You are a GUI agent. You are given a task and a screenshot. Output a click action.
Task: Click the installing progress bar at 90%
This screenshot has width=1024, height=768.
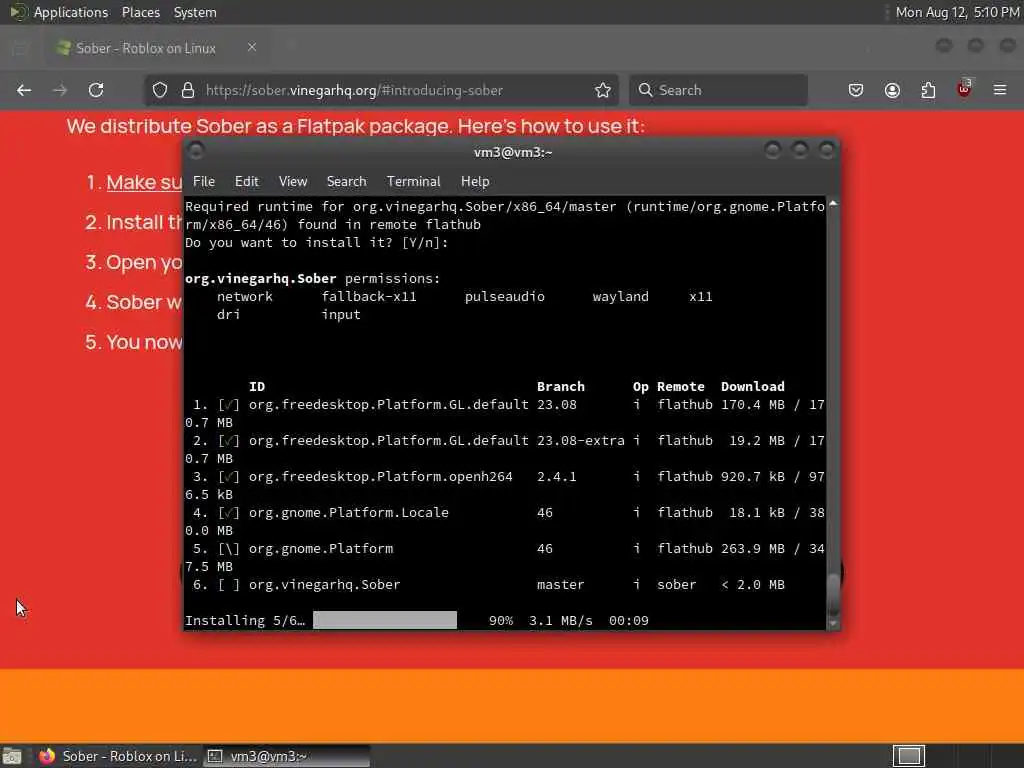[385, 620]
